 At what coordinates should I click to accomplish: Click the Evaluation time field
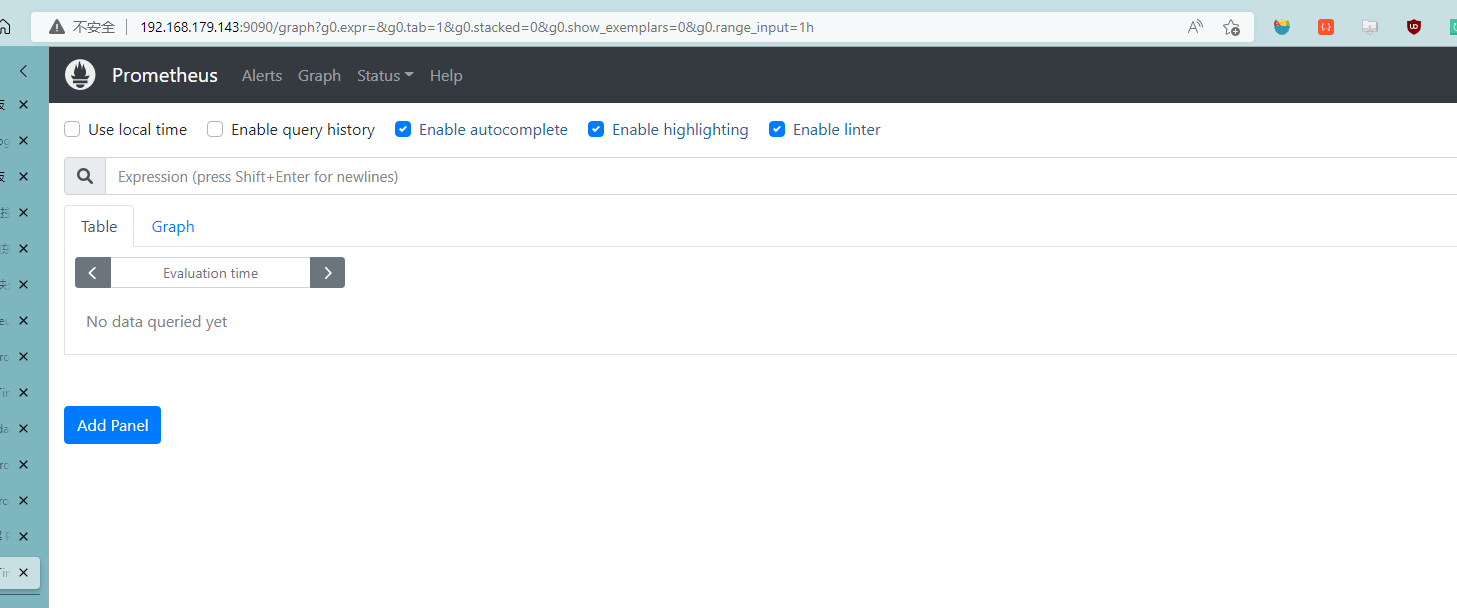point(210,273)
